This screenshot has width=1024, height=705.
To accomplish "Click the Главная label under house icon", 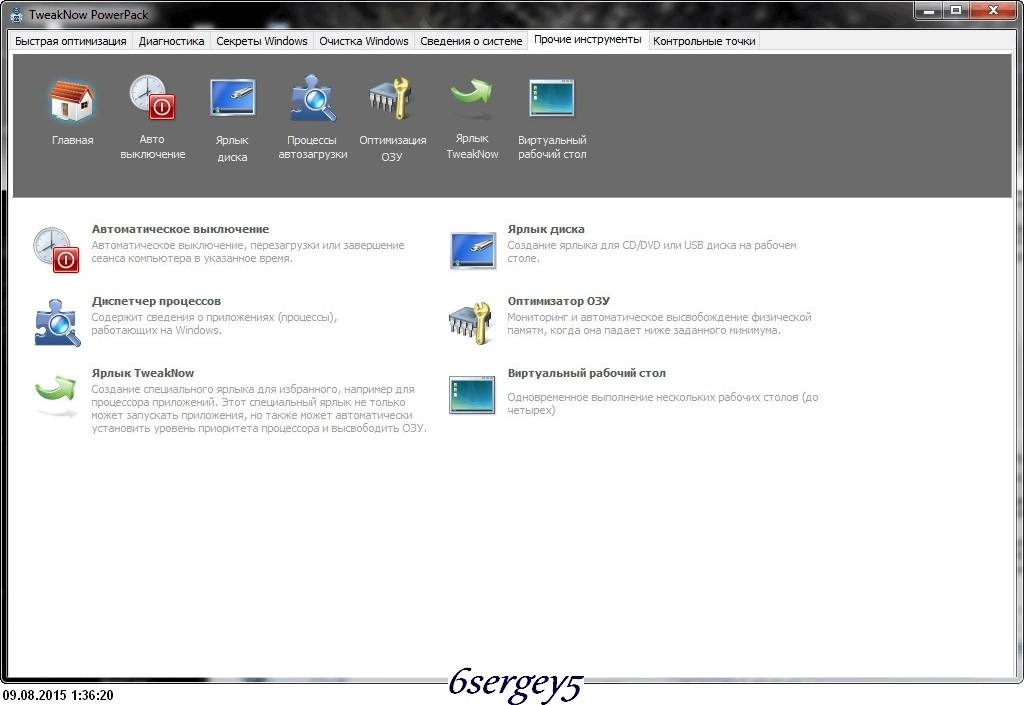I will pos(72,140).
